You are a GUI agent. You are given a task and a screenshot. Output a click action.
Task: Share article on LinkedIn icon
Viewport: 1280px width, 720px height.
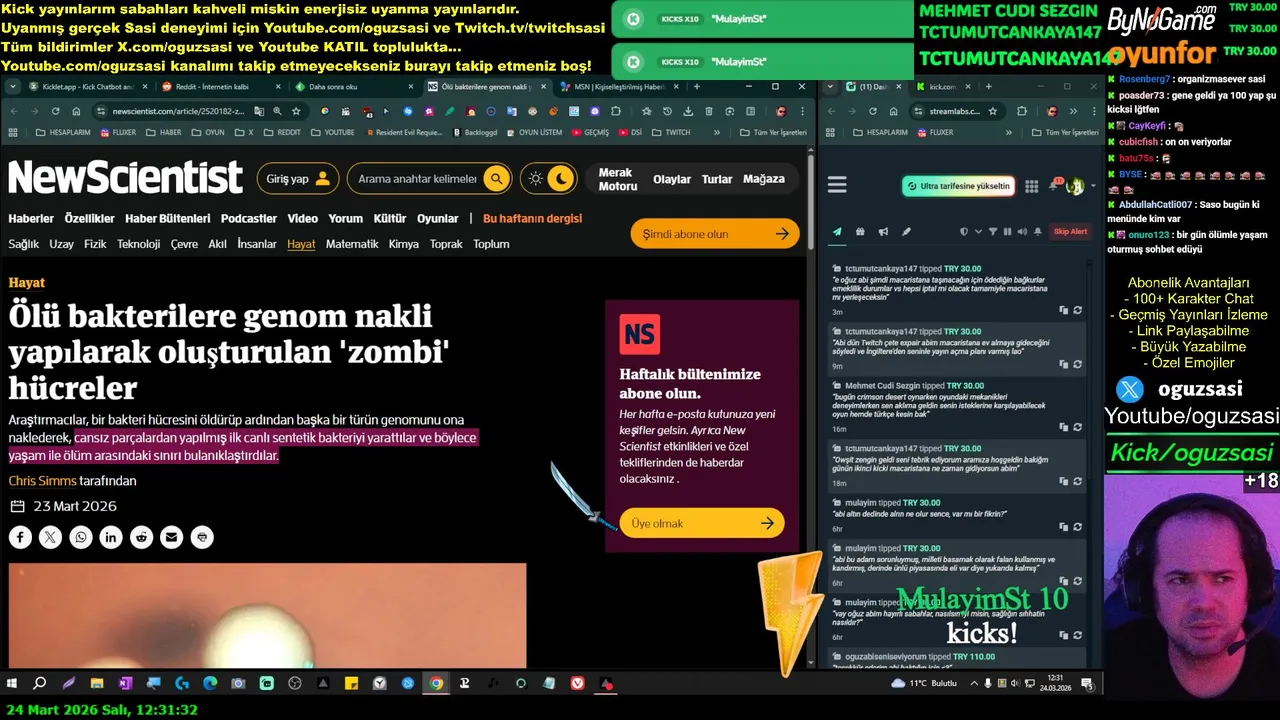pyautogui.click(x=111, y=537)
